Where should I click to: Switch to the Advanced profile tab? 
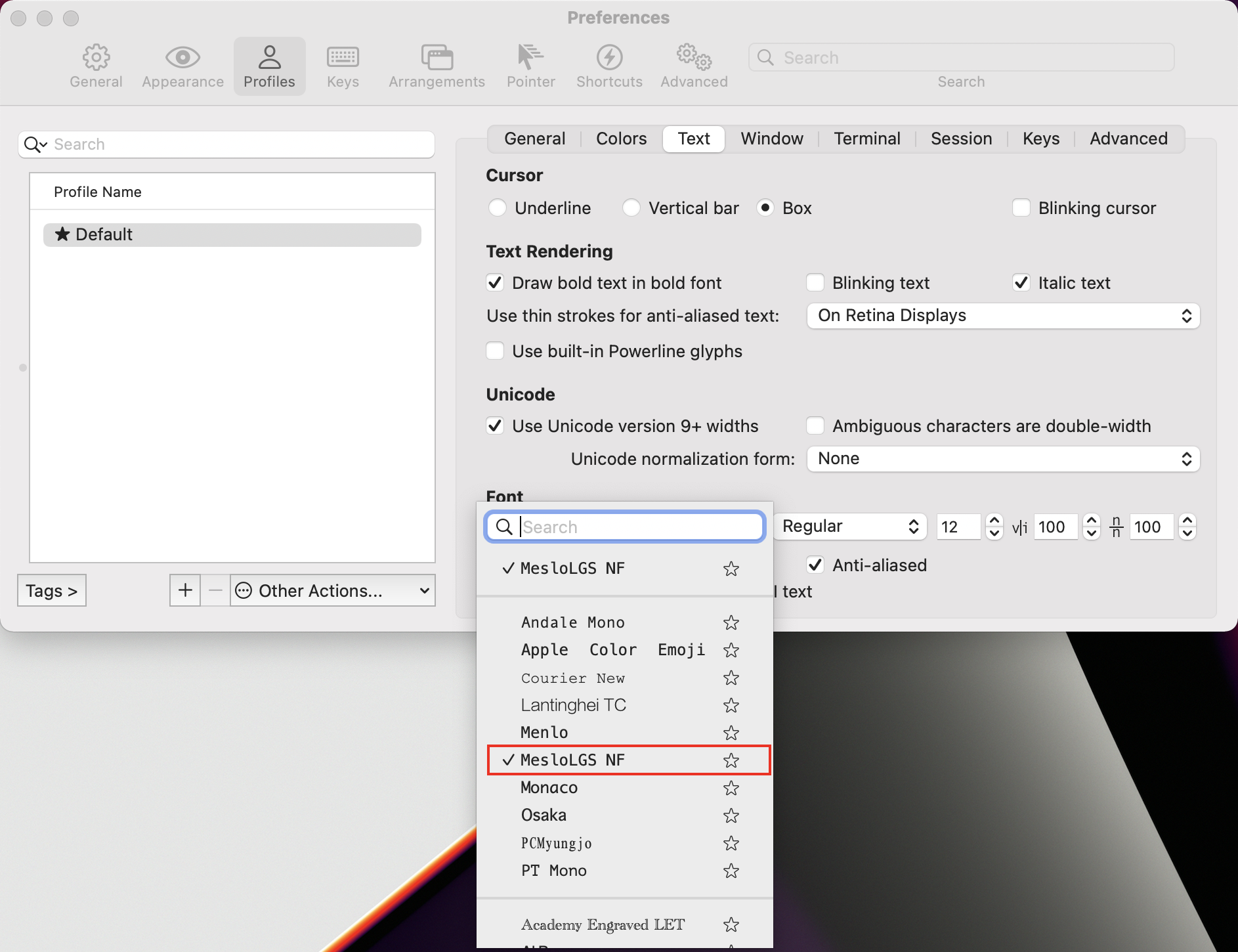(x=1128, y=139)
